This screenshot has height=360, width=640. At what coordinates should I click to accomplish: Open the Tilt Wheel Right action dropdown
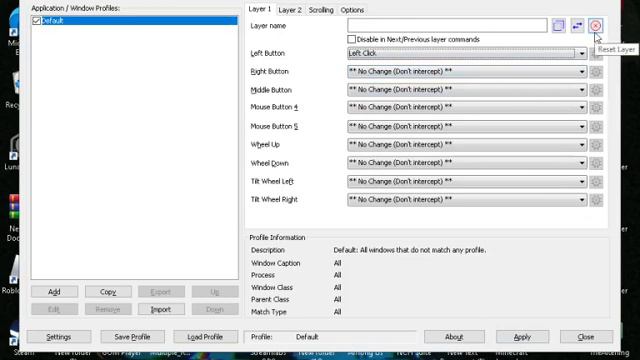467,200
